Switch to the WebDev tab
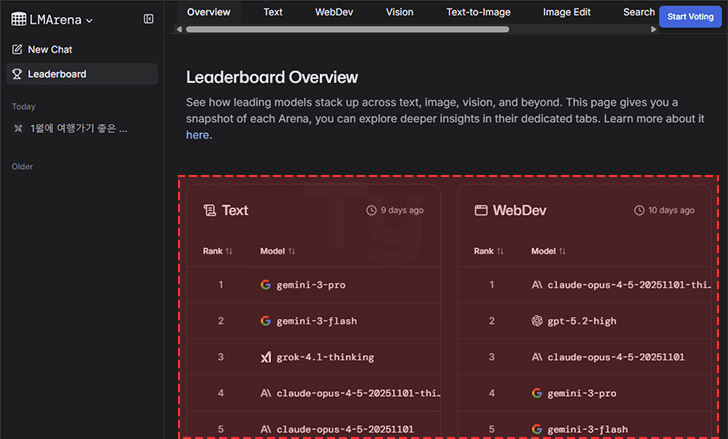This screenshot has height=439, width=728. tap(334, 12)
